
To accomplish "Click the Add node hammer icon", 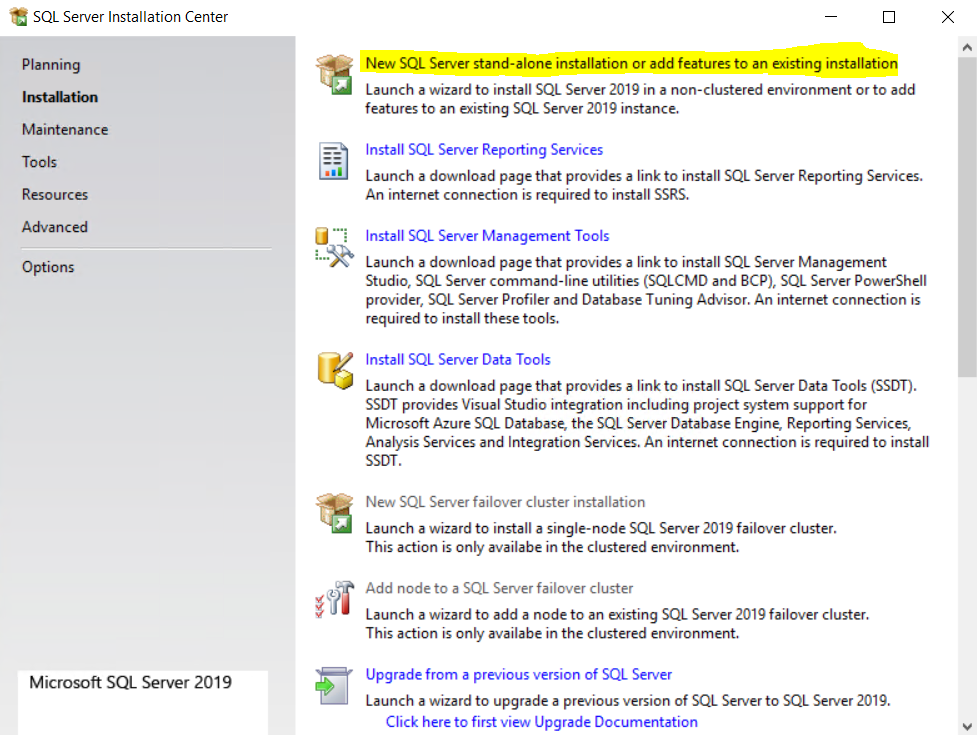I will 334,599.
